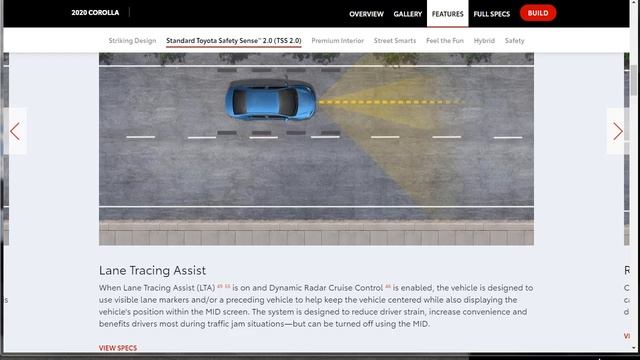This screenshot has width=640, height=360.
Task: Open the Overview section
Action: pos(366,14)
